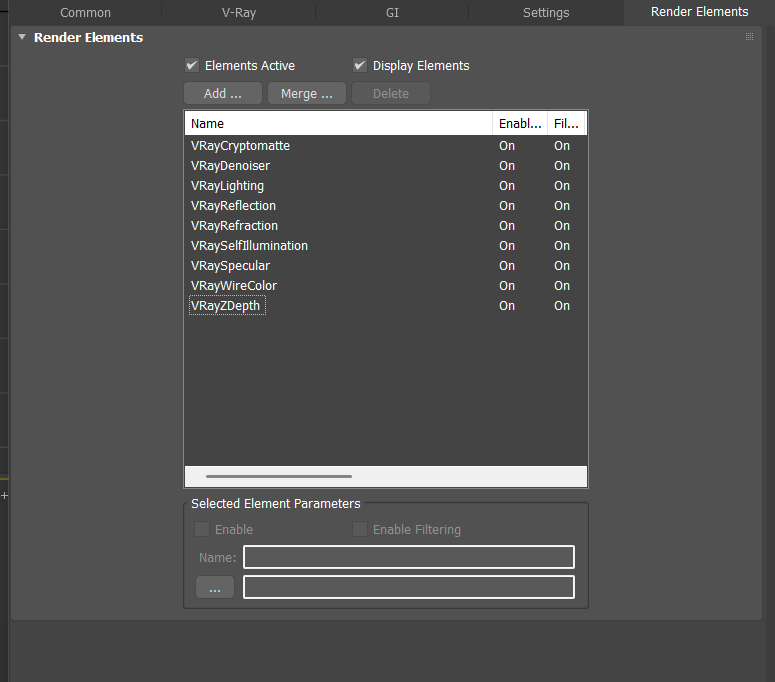Click Enabled On value for VRayDenoiser
The height and width of the screenshot is (682, 775).
[x=507, y=166]
